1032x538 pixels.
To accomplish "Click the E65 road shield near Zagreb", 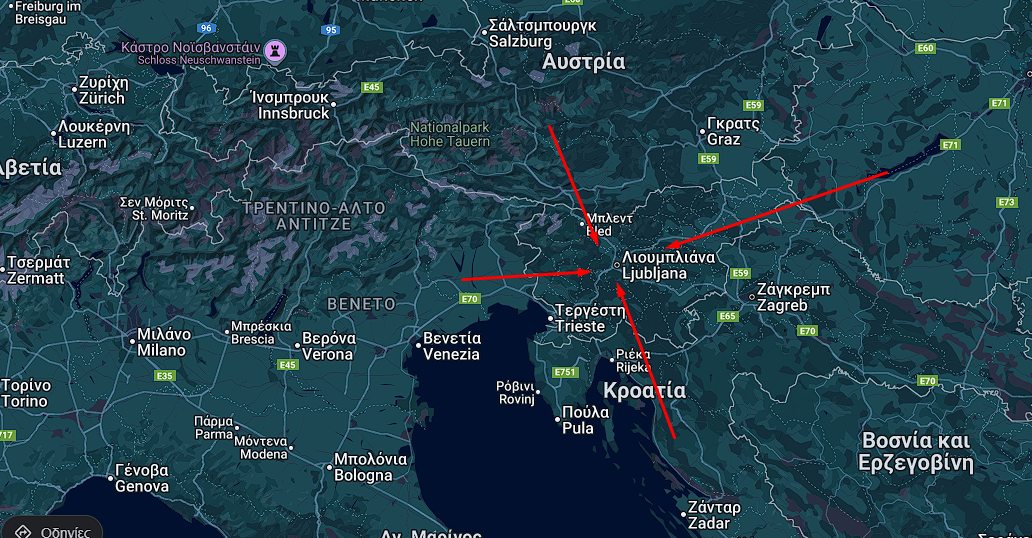I will pyautogui.click(x=727, y=316).
